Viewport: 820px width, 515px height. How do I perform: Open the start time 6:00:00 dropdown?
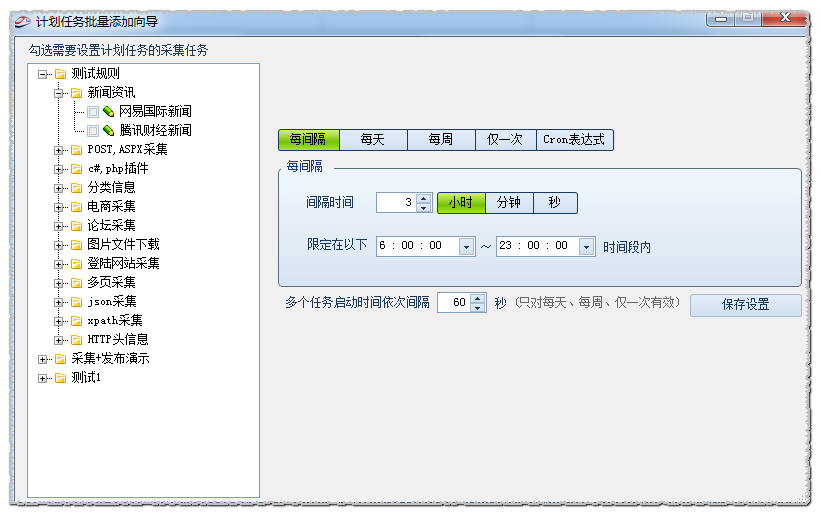pos(466,246)
